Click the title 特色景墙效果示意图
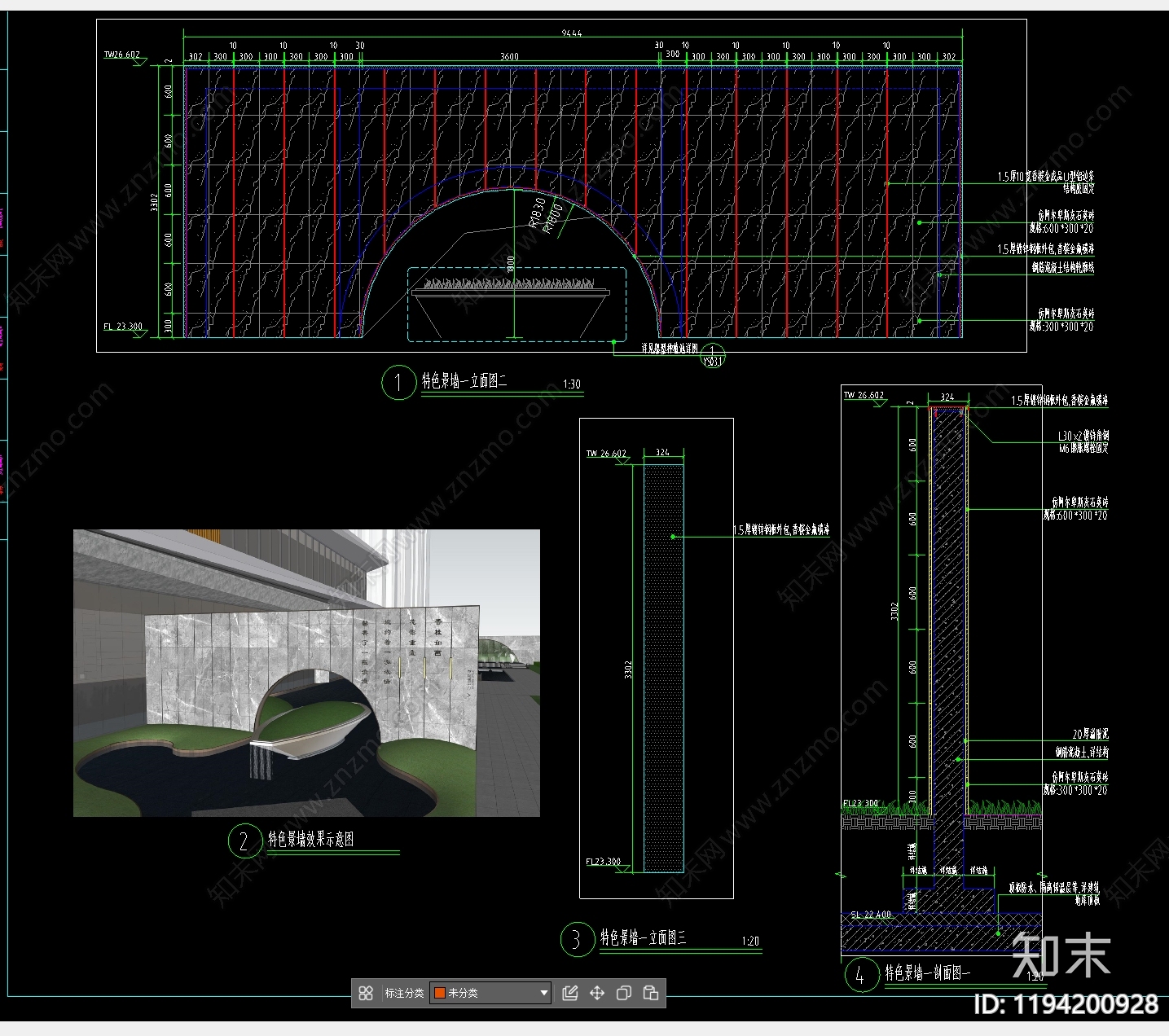The image size is (1169, 1036). pos(311,839)
